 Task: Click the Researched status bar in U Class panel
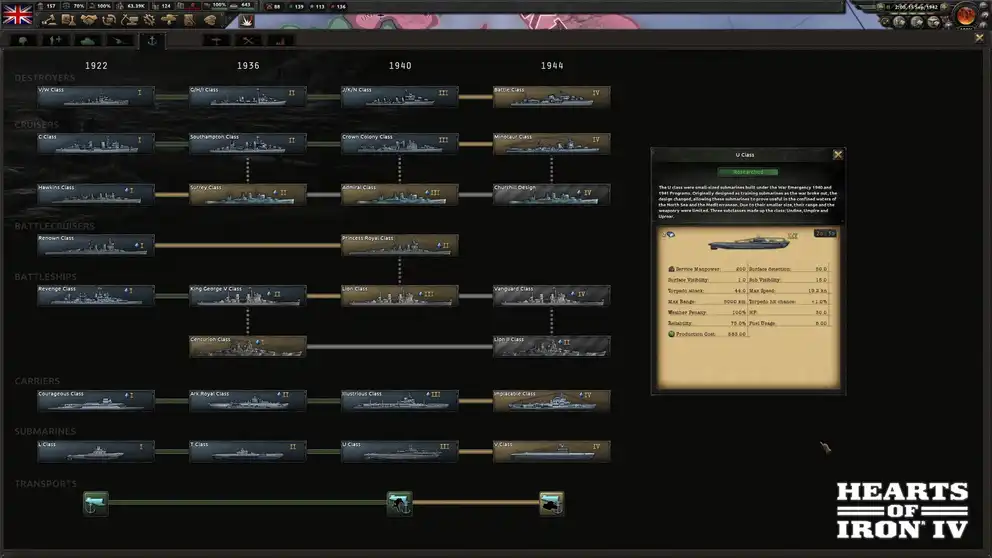pos(747,172)
